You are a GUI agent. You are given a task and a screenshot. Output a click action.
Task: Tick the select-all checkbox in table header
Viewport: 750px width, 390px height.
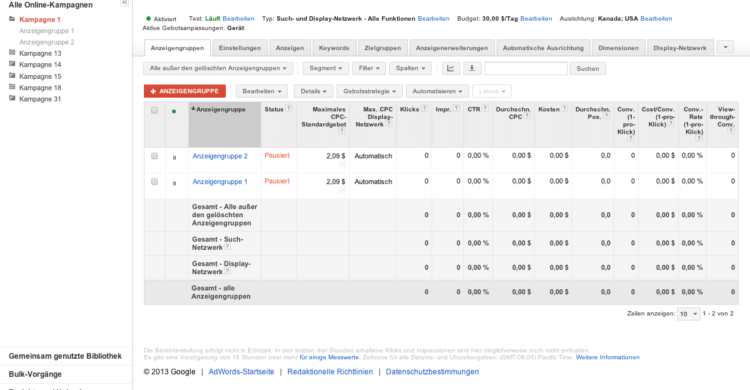pyautogui.click(x=154, y=111)
